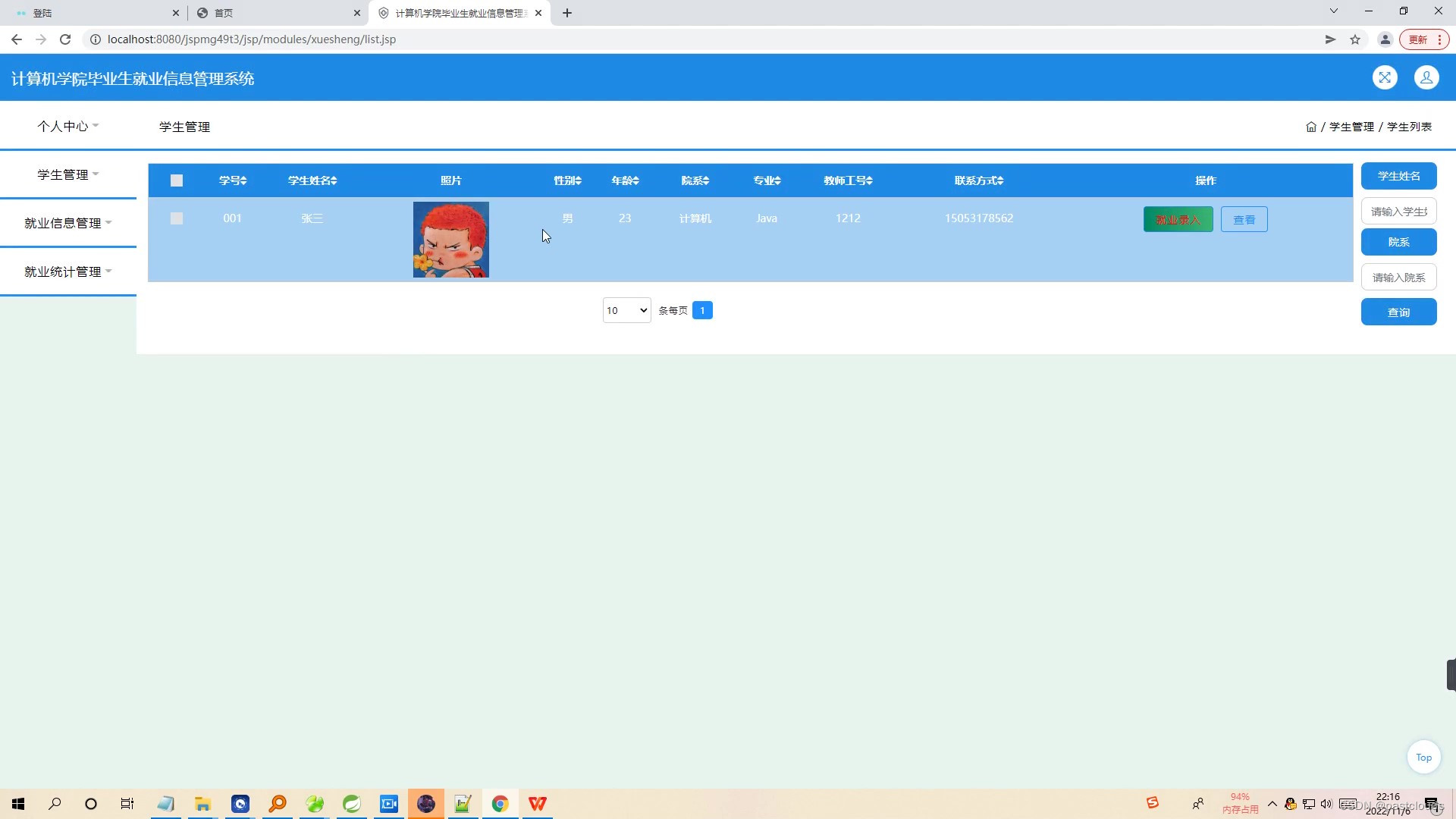Click the green 就业录入 button
Image resolution: width=1456 pixels, height=819 pixels.
coord(1177,219)
